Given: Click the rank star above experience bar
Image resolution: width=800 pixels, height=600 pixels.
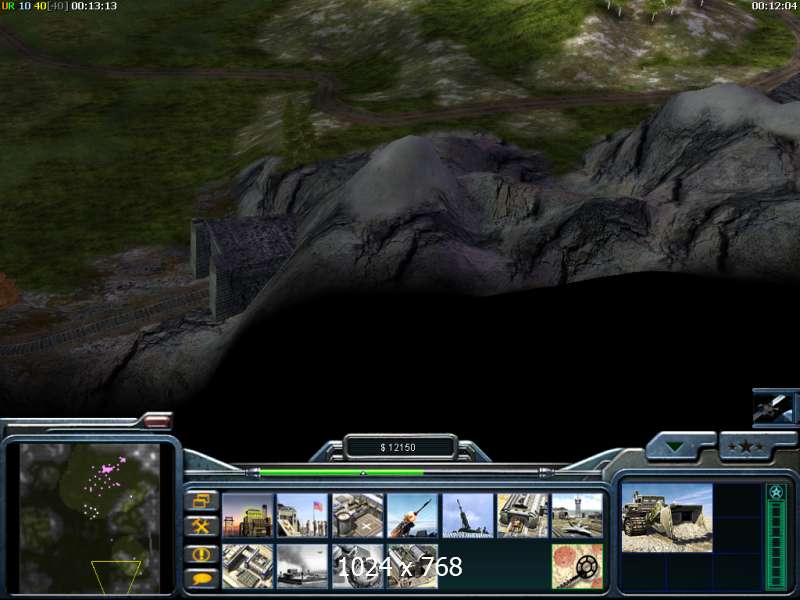Looking at the screenshot, I should [x=777, y=492].
